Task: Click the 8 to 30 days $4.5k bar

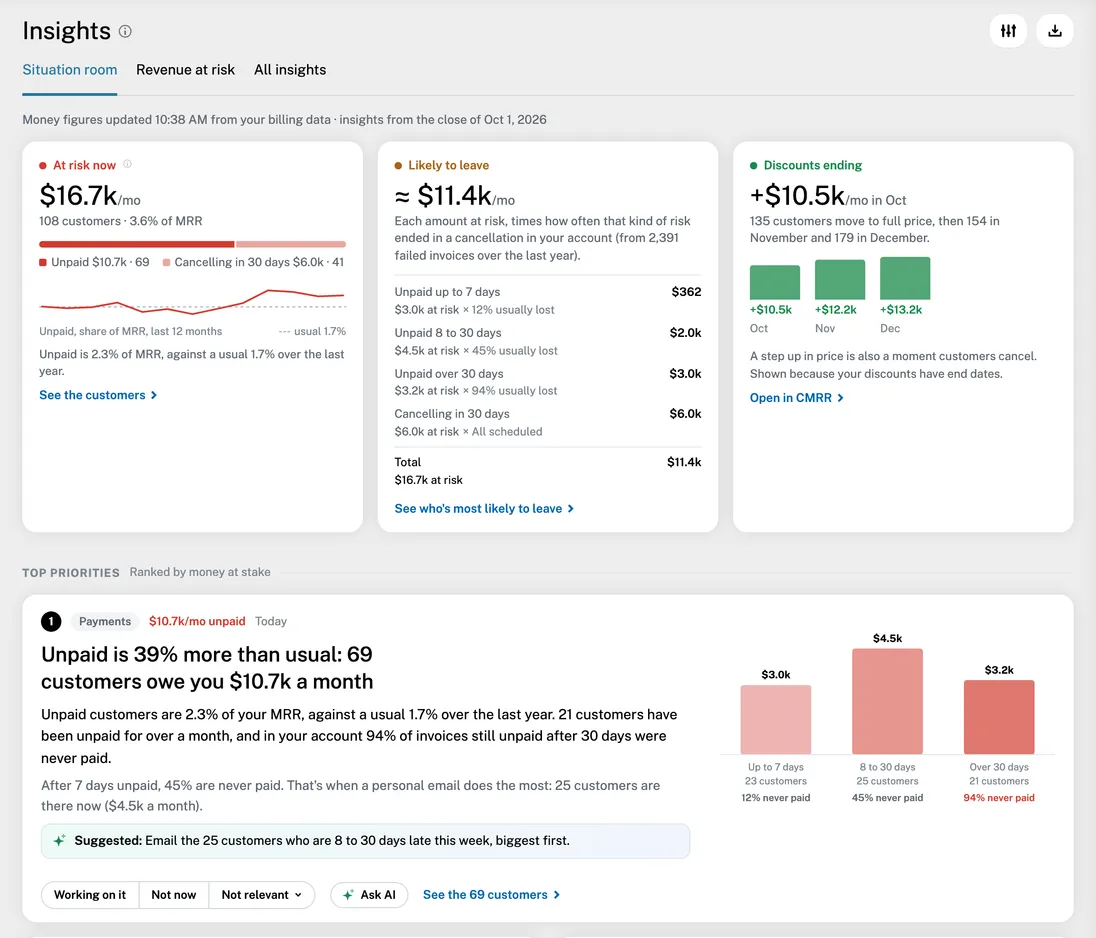Action: pyautogui.click(x=887, y=701)
